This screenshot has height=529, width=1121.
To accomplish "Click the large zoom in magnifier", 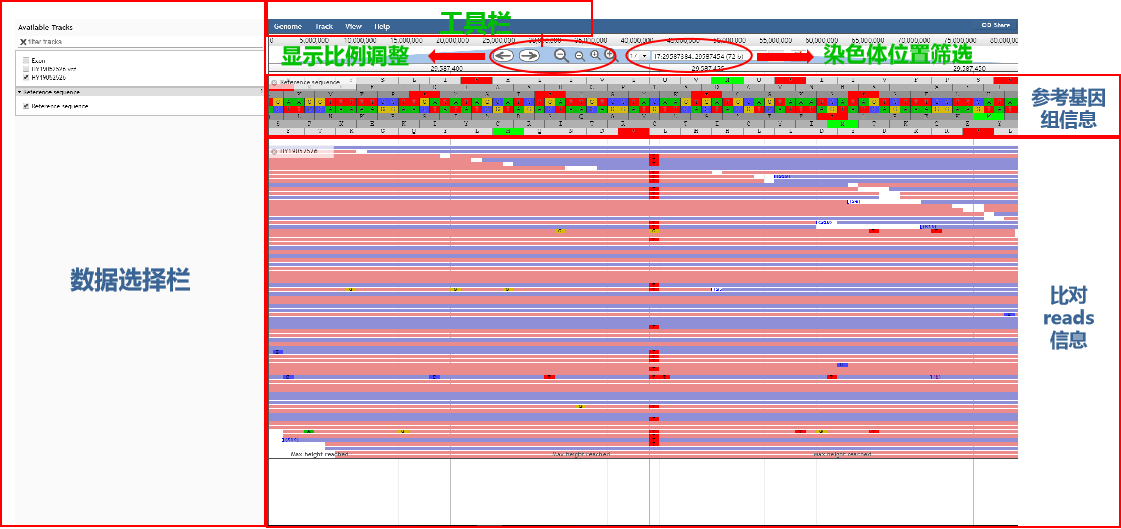I will point(610,54).
